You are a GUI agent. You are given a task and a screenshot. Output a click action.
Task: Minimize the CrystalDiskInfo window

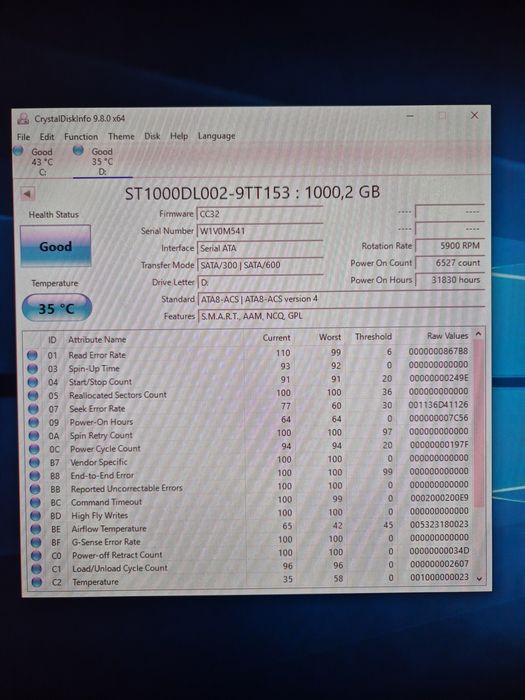pos(410,116)
